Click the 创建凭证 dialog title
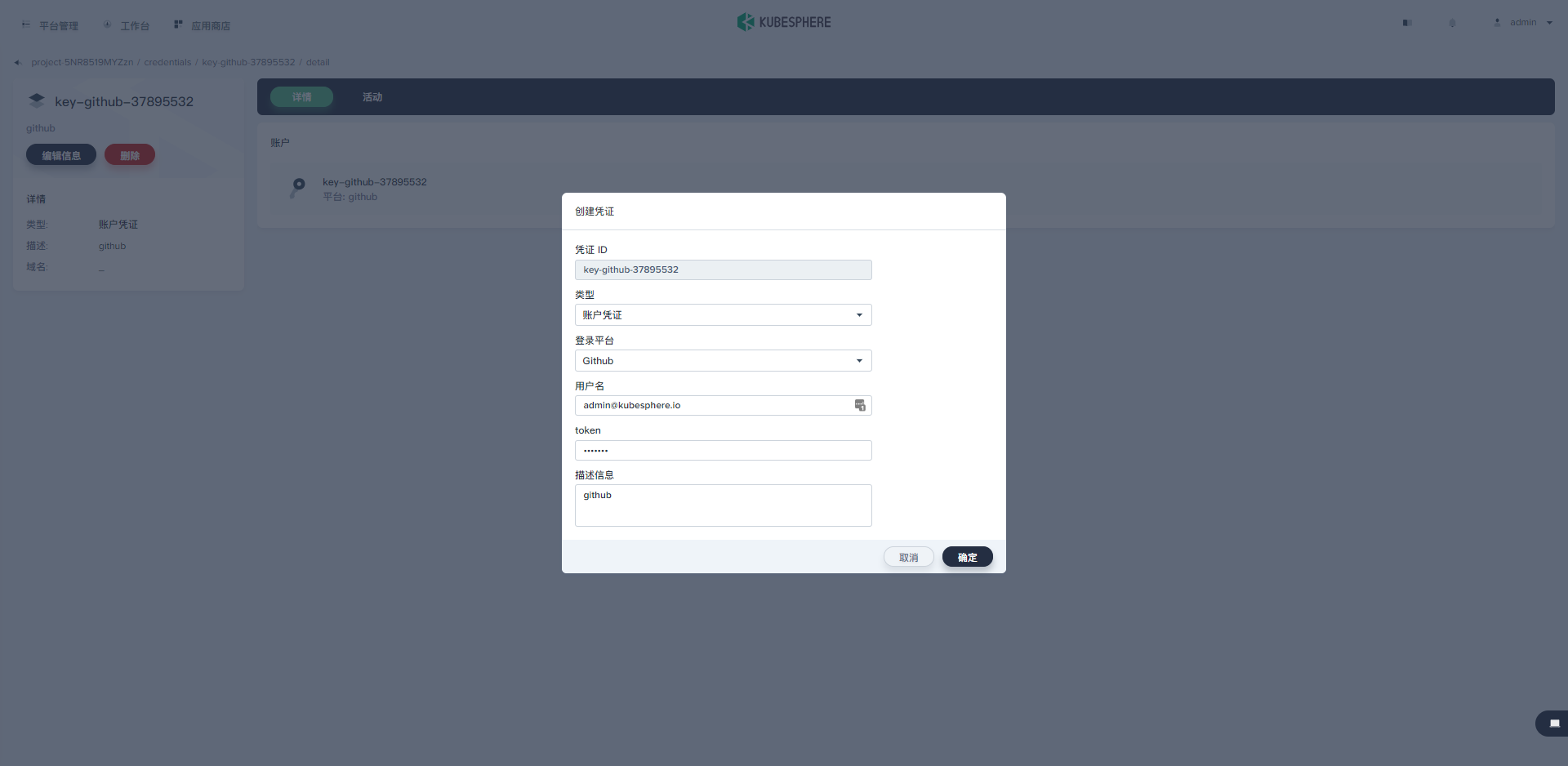 pyautogui.click(x=595, y=212)
